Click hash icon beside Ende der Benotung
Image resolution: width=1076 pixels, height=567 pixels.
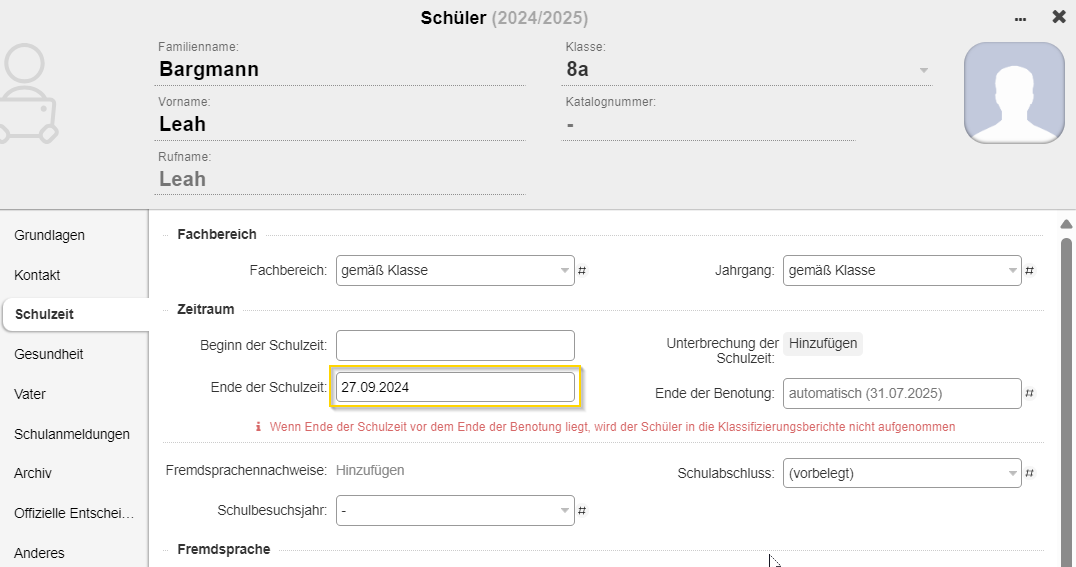pos(1029,393)
